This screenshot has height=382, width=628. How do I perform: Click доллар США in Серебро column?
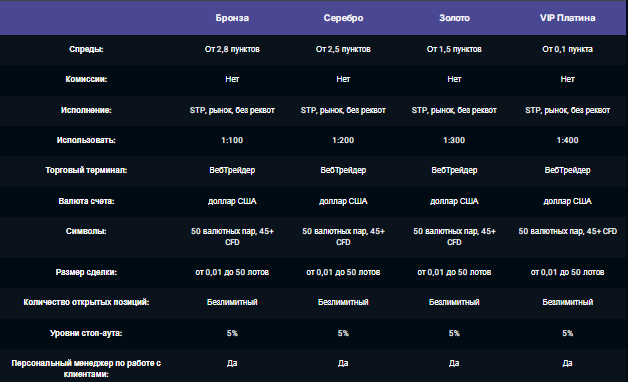point(343,201)
